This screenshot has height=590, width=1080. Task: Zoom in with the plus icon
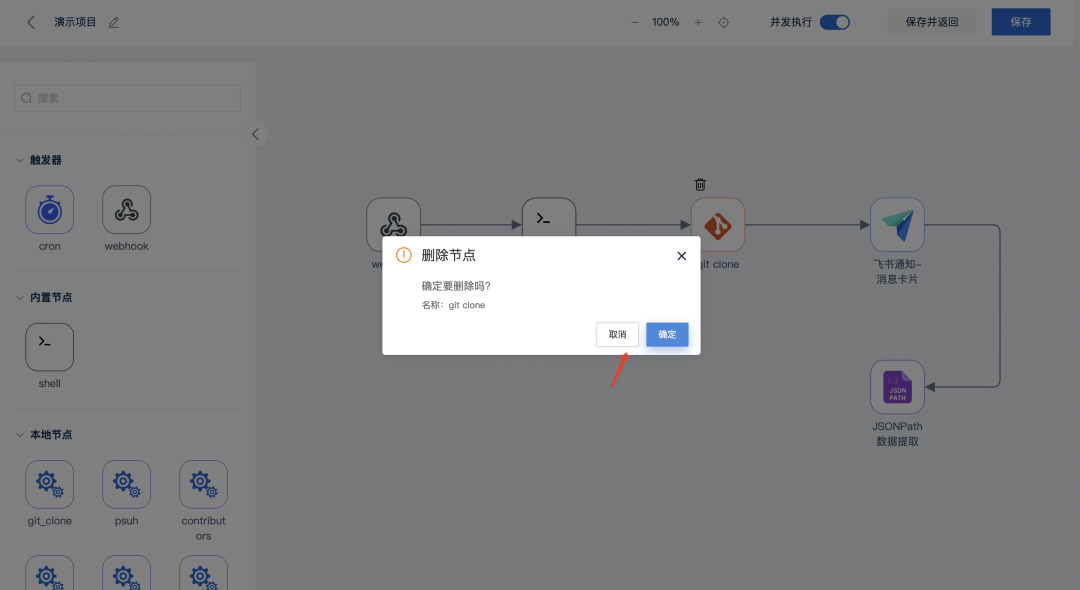pyautogui.click(x=698, y=22)
